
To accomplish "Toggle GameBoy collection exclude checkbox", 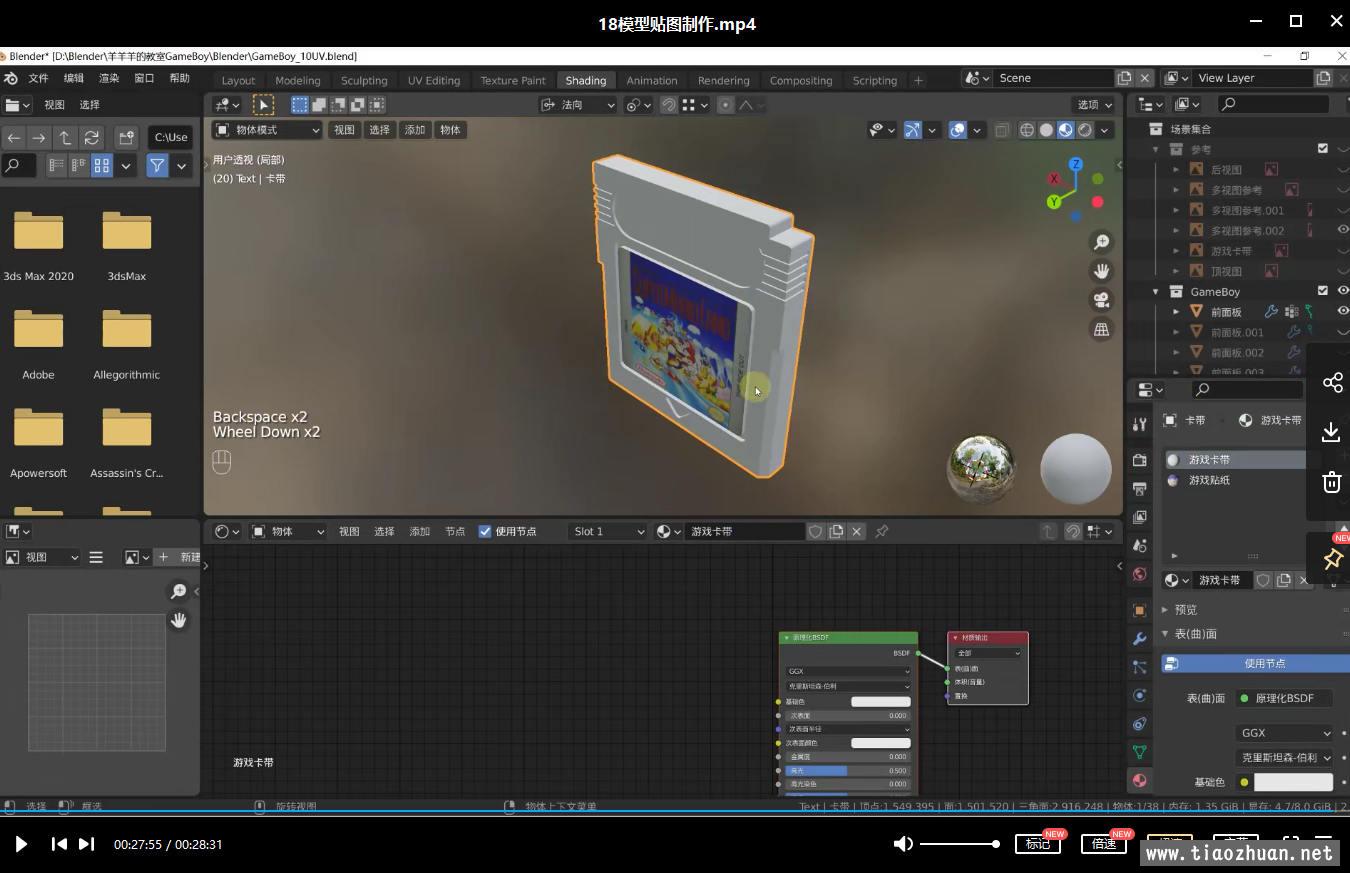I will 1323,291.
